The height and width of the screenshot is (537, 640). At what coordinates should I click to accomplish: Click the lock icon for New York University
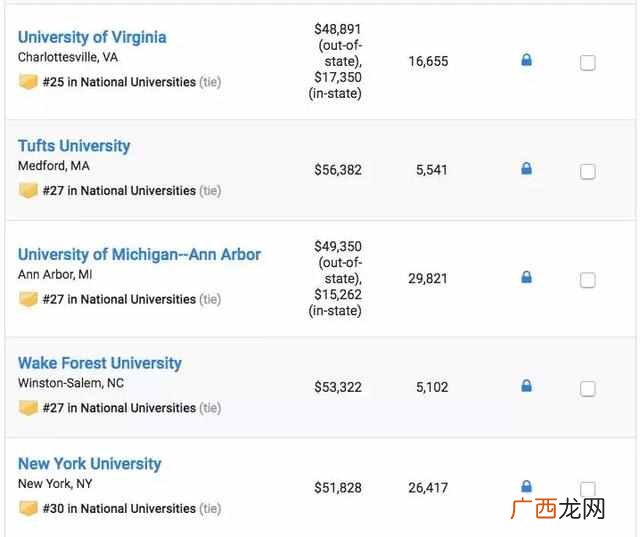click(x=527, y=486)
